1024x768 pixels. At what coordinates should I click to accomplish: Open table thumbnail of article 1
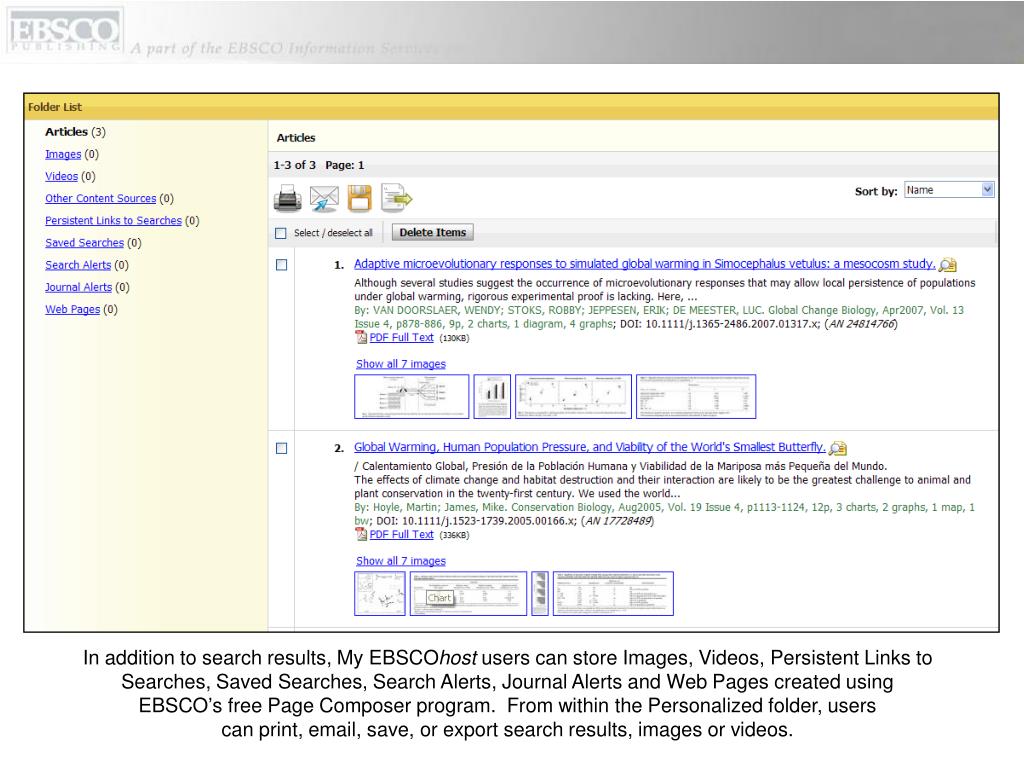click(x=696, y=396)
